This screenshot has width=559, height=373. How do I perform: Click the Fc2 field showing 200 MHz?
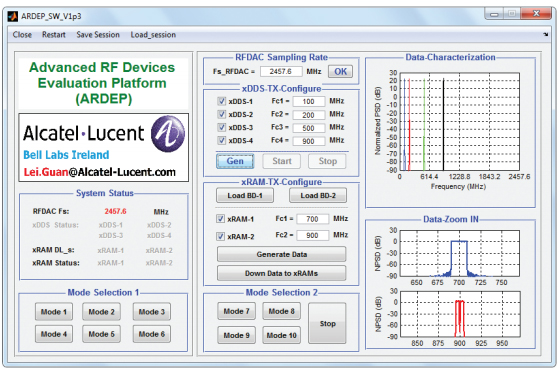click(309, 115)
